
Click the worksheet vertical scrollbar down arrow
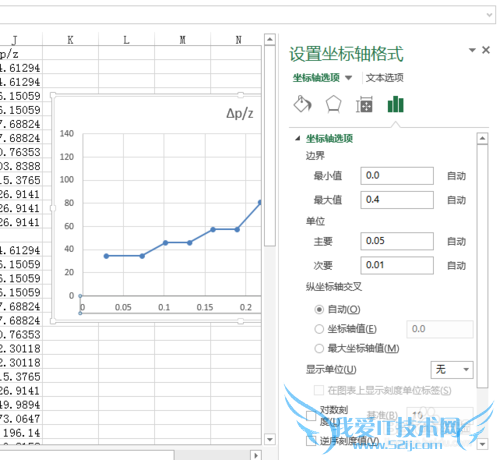[270, 439]
